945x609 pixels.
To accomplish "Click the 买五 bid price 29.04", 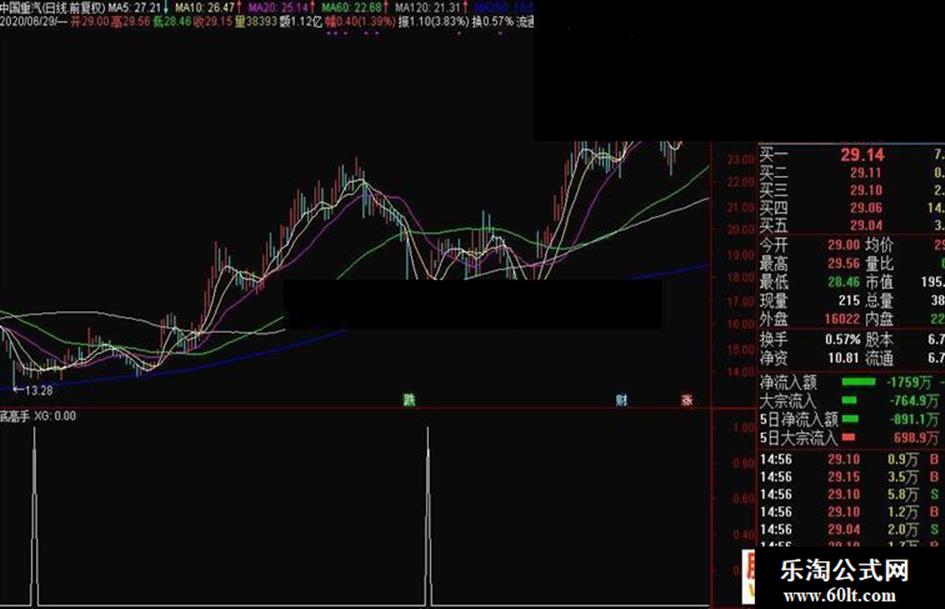I will 866,226.
